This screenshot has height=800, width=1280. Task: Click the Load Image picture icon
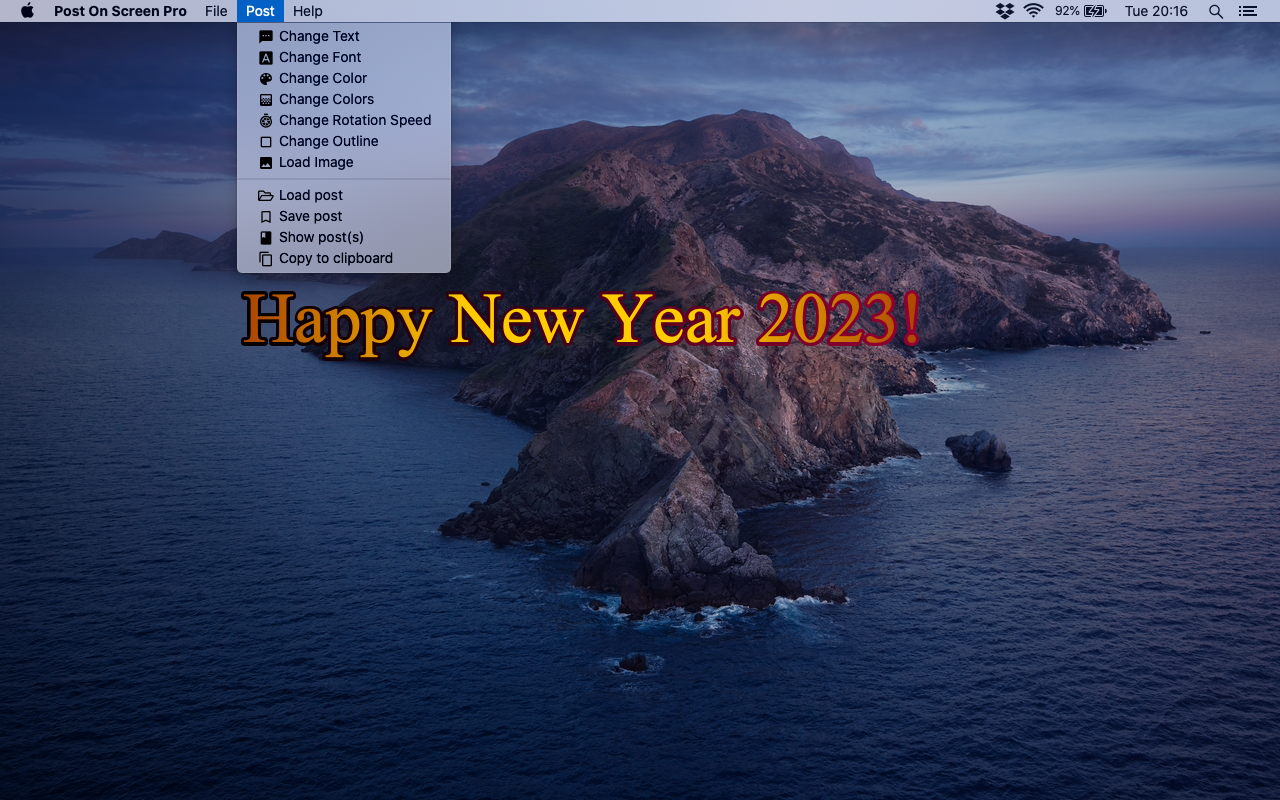pos(266,162)
